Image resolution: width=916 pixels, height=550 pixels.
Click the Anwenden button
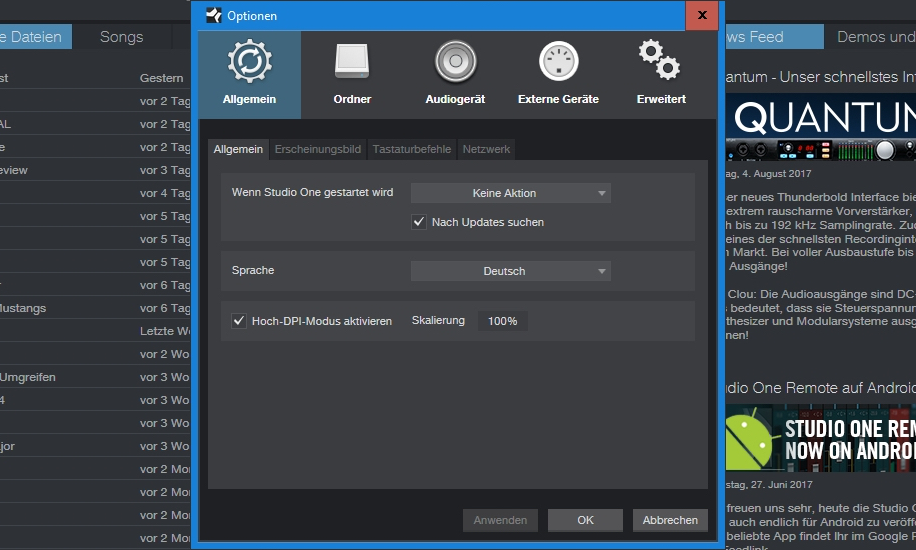tap(500, 520)
